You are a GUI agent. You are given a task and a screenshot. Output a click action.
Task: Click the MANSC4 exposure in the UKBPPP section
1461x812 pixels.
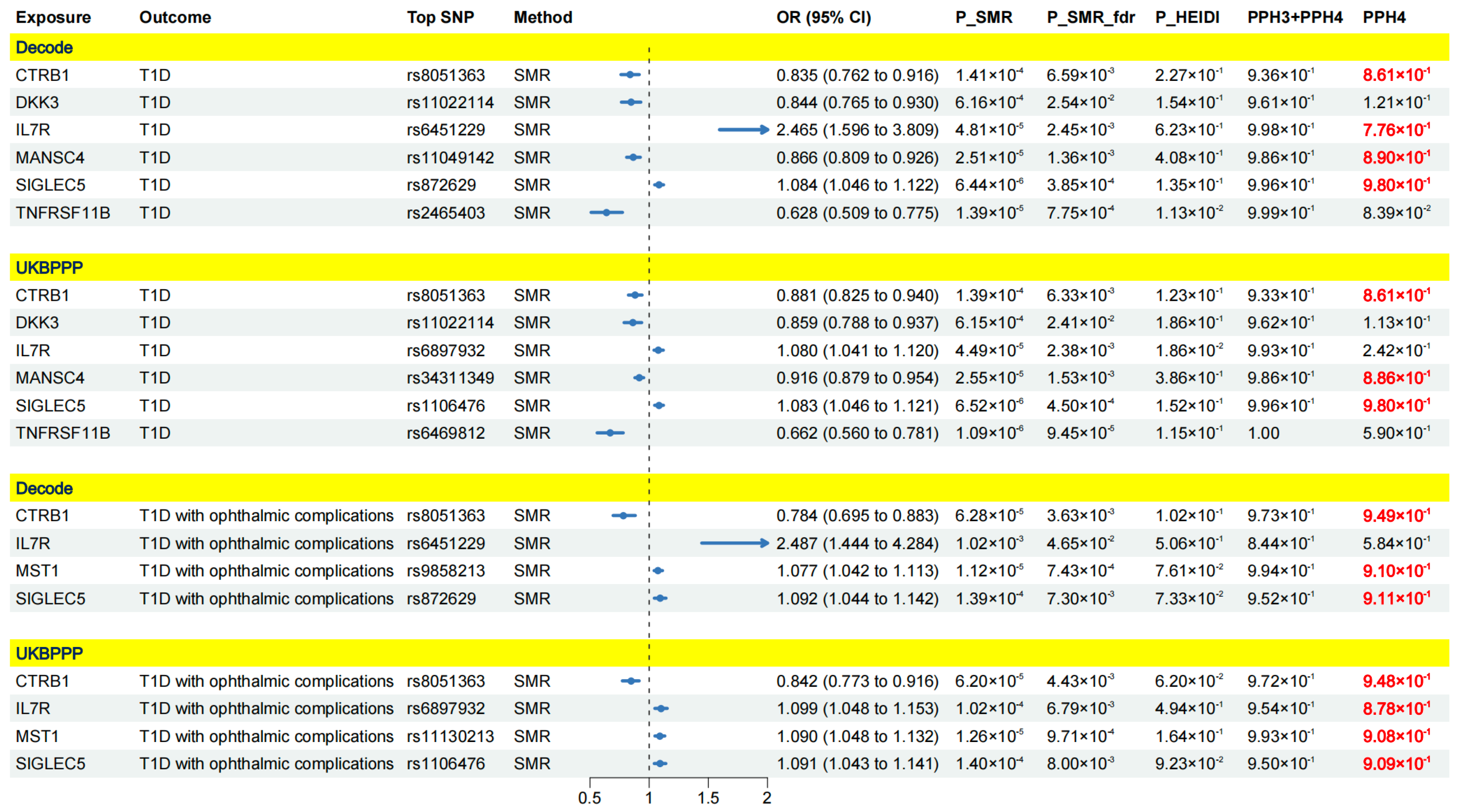[x=50, y=378]
